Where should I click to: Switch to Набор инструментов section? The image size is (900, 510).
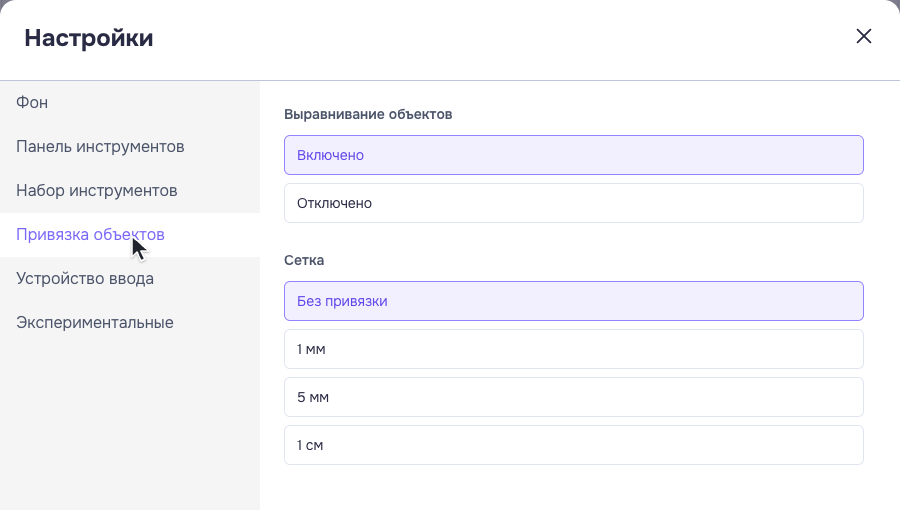coord(130,190)
